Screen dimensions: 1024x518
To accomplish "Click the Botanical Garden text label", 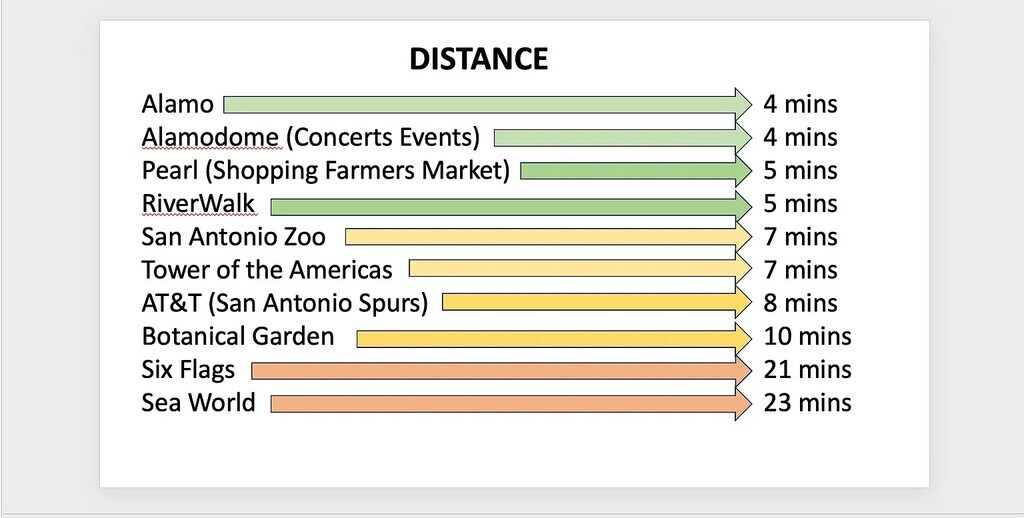I will [238, 336].
